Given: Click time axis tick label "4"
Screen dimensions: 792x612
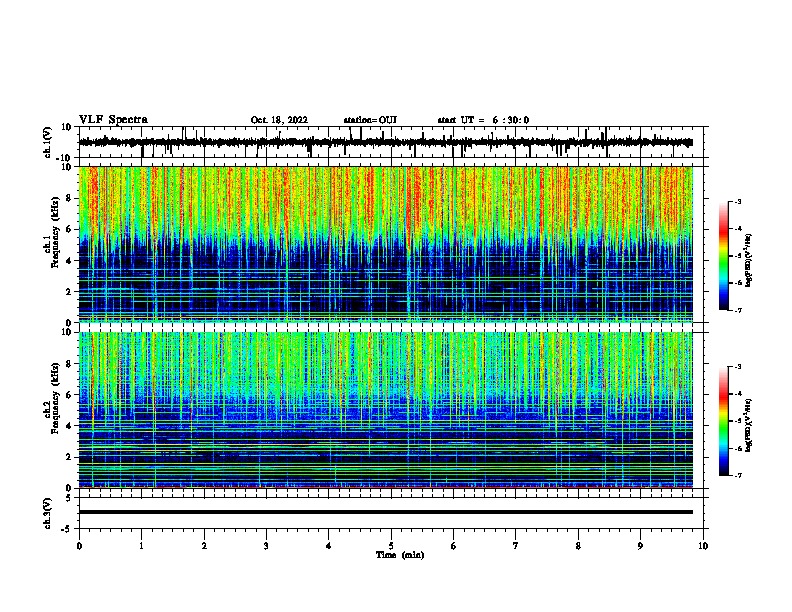Looking at the screenshot, I should (x=329, y=546).
